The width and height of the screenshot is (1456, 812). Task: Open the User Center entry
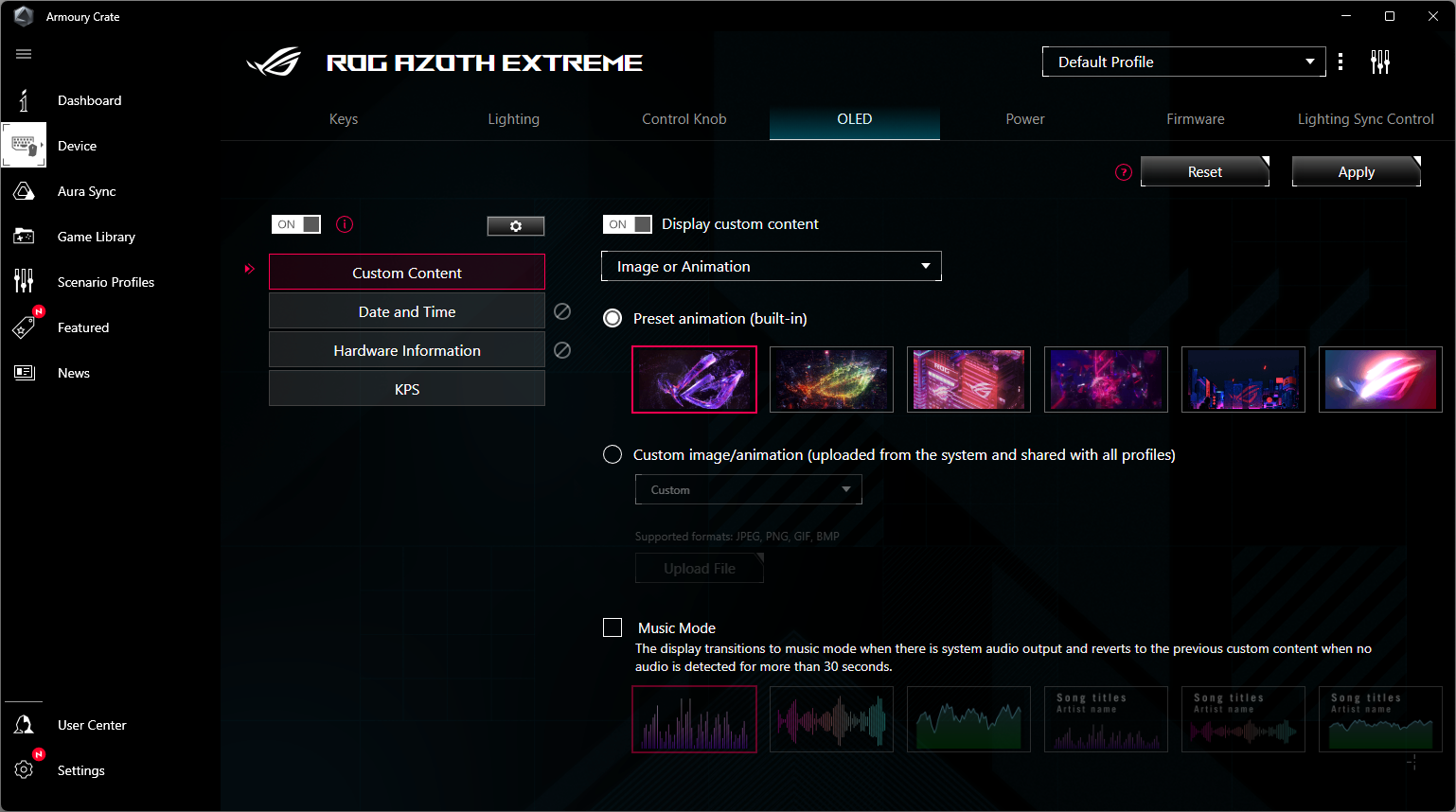[92, 725]
